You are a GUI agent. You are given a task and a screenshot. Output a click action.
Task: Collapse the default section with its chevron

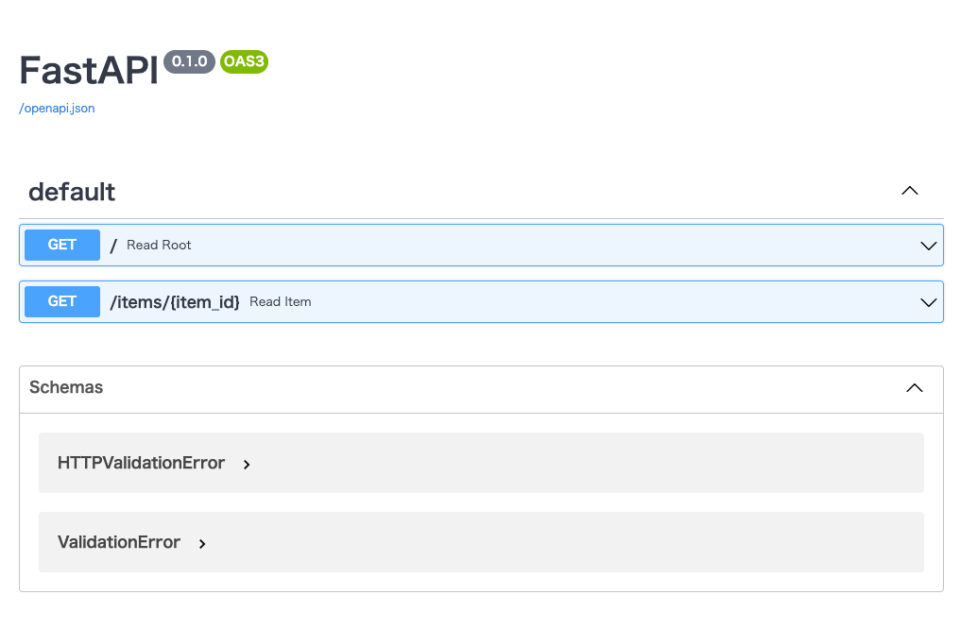[909, 190]
